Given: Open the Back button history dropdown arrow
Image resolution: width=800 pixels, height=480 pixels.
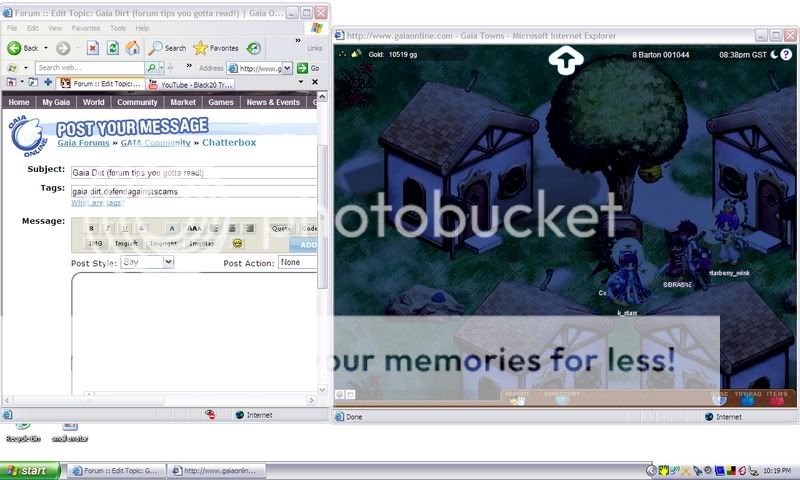Looking at the screenshot, I should coord(45,48).
